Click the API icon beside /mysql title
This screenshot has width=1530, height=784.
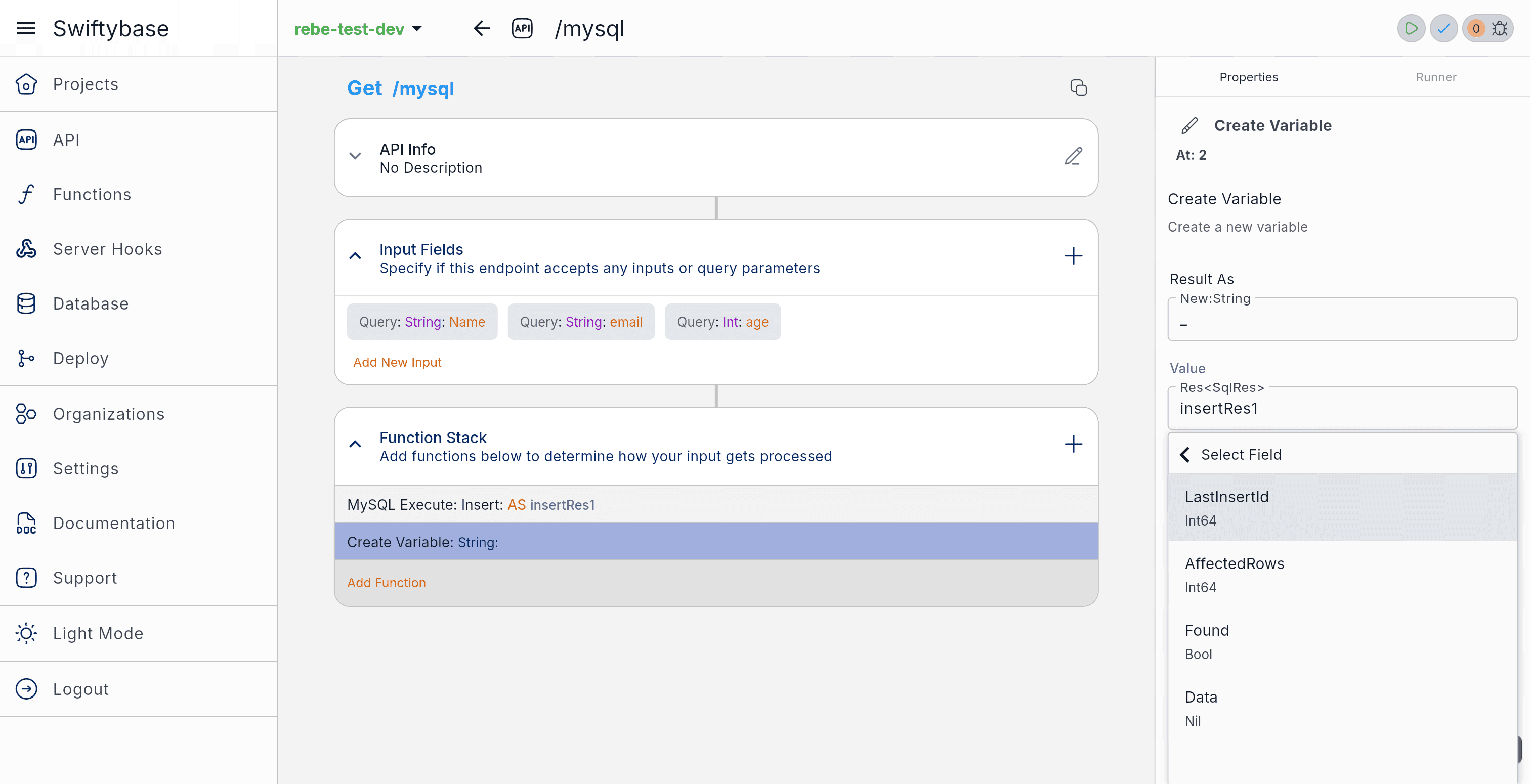point(522,28)
